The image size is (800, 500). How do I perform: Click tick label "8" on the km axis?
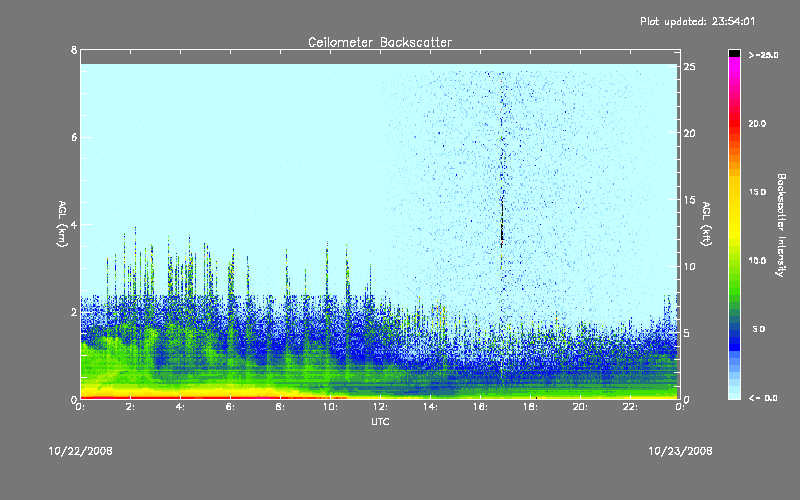[x=74, y=50]
